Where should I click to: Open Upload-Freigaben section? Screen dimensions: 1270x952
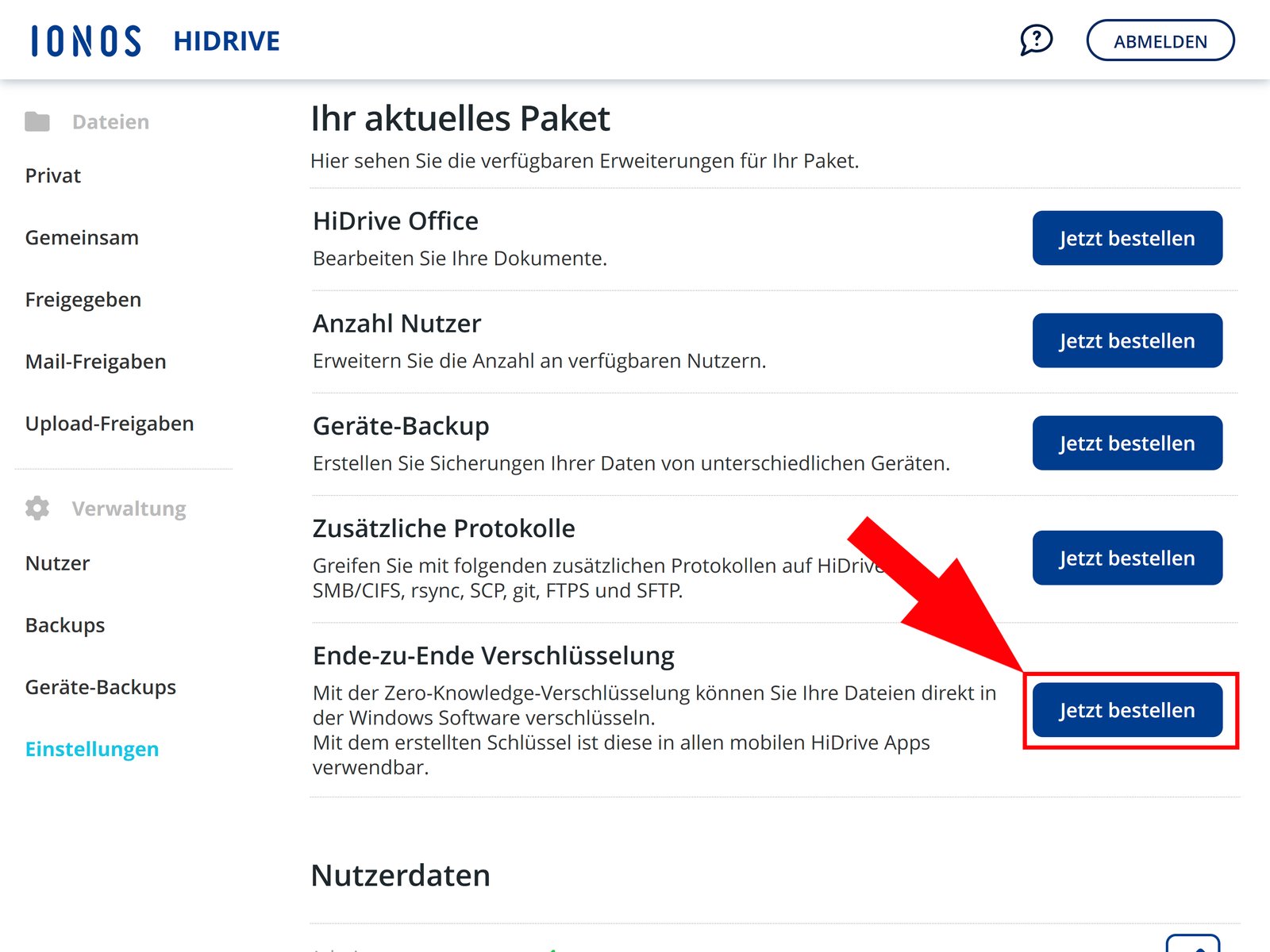pyautogui.click(x=109, y=424)
